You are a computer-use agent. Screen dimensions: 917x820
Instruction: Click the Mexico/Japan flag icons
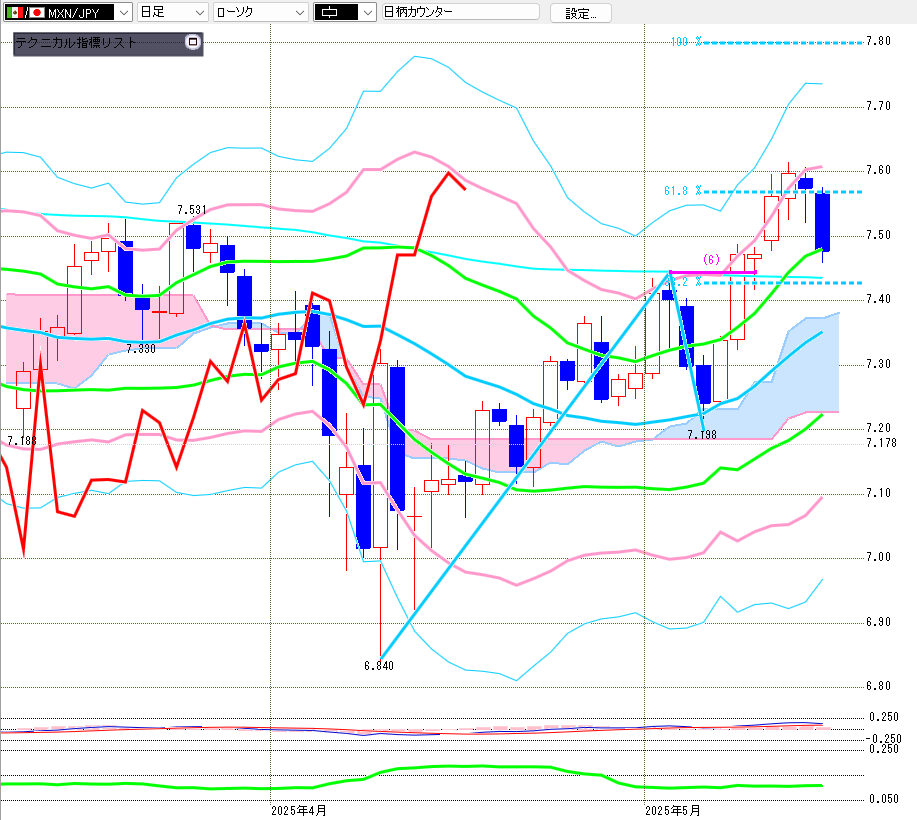point(25,12)
